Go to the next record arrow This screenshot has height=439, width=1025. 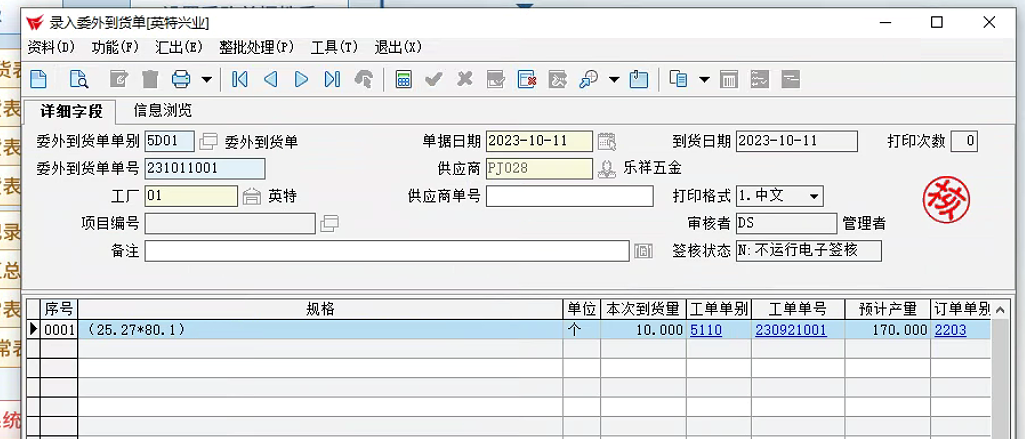pyautogui.click(x=301, y=79)
